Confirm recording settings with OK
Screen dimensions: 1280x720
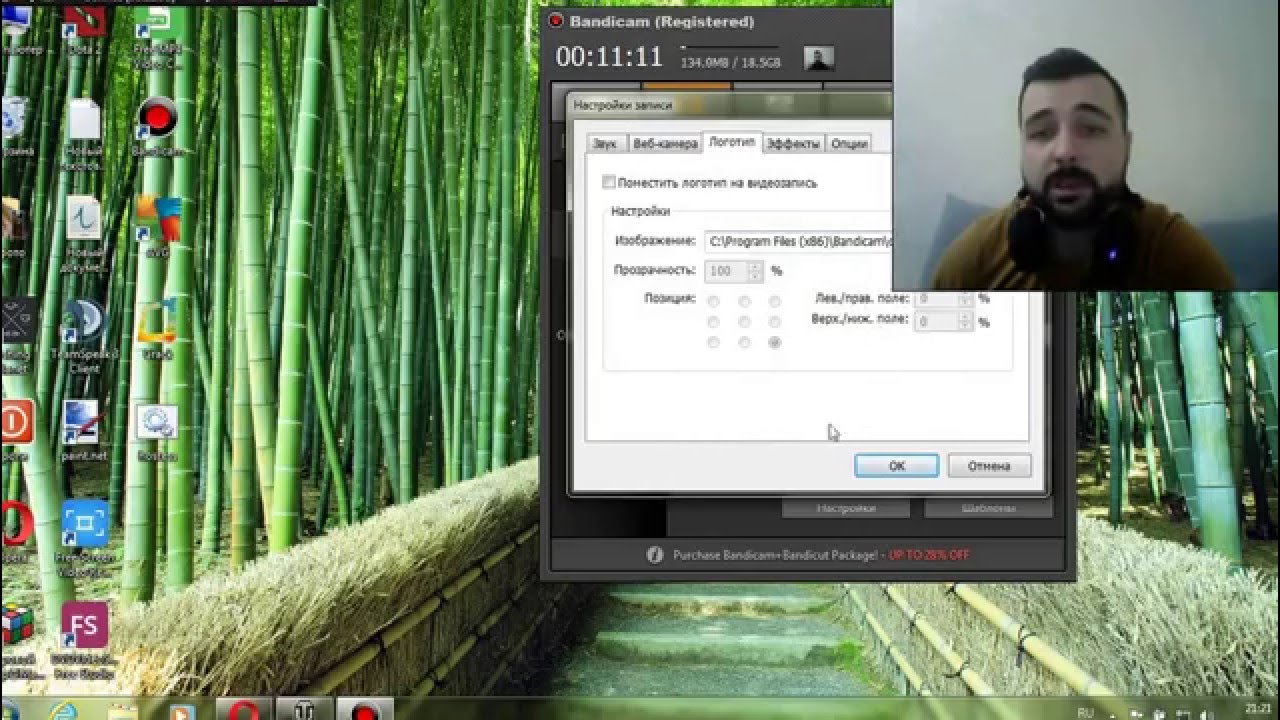point(896,465)
